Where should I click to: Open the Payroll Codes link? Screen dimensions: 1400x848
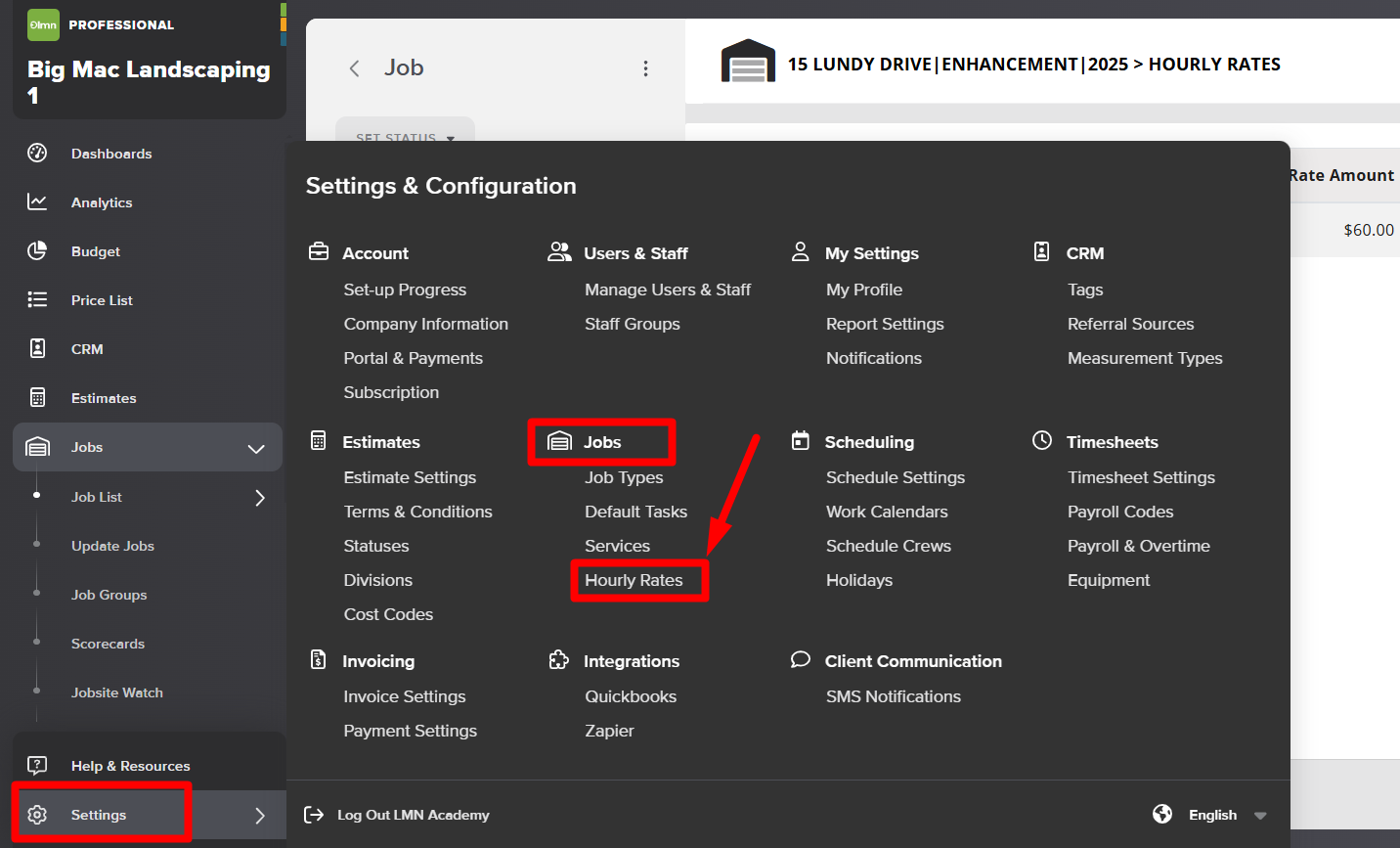pyautogui.click(x=1120, y=512)
